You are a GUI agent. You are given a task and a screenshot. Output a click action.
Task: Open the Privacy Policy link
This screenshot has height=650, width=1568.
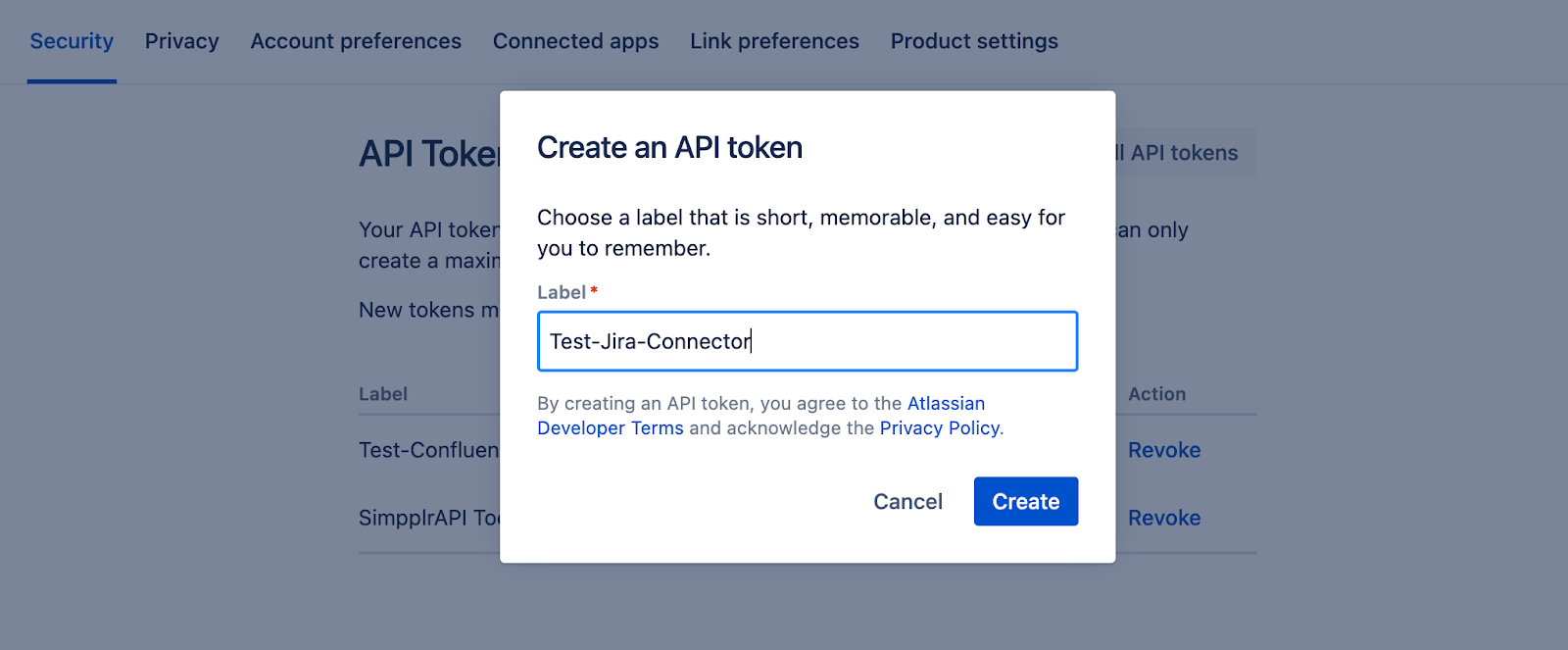[939, 428]
